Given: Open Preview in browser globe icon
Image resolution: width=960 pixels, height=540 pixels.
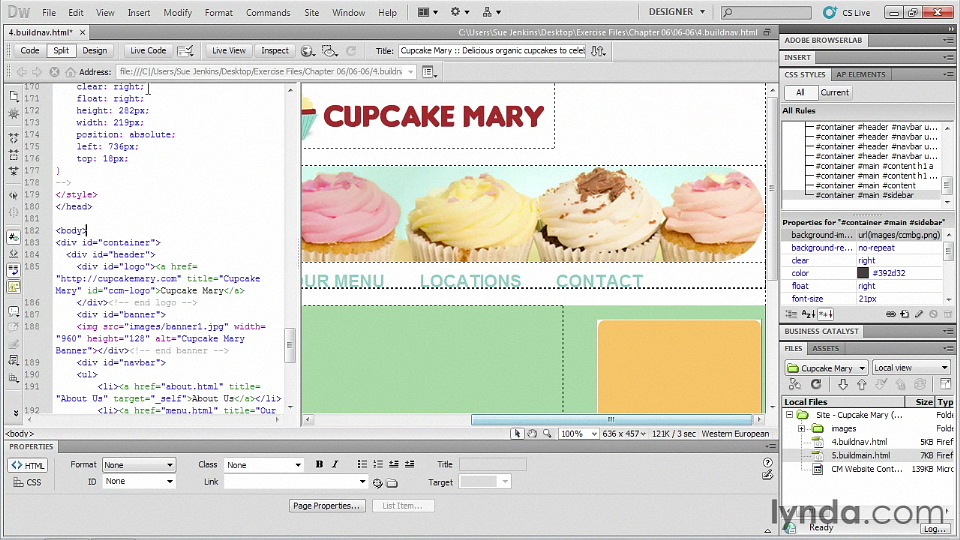Looking at the screenshot, I should pos(308,51).
